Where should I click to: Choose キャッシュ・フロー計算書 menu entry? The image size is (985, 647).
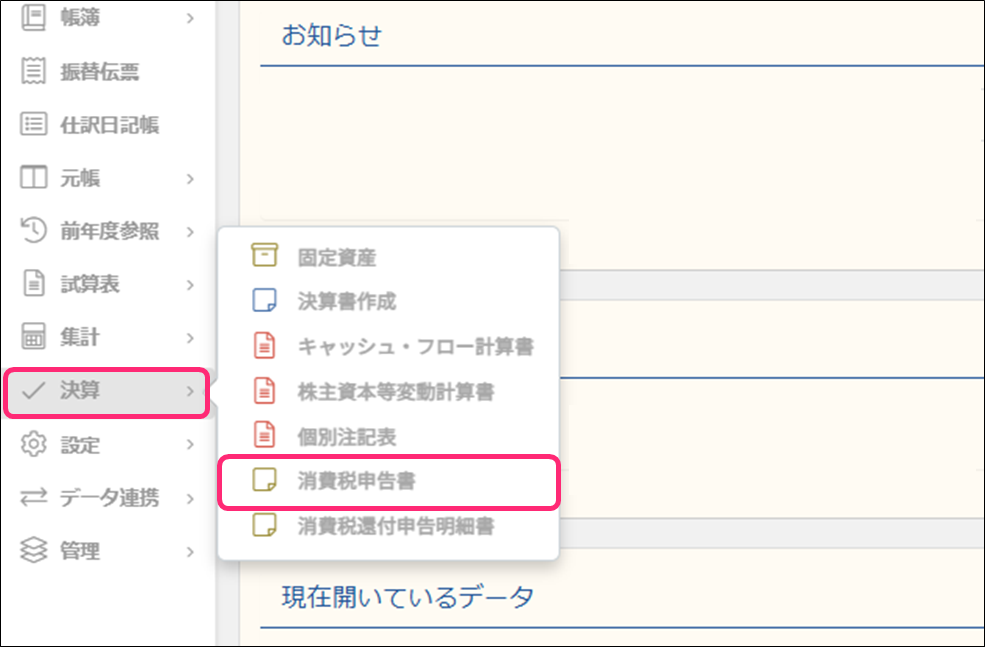(x=415, y=347)
